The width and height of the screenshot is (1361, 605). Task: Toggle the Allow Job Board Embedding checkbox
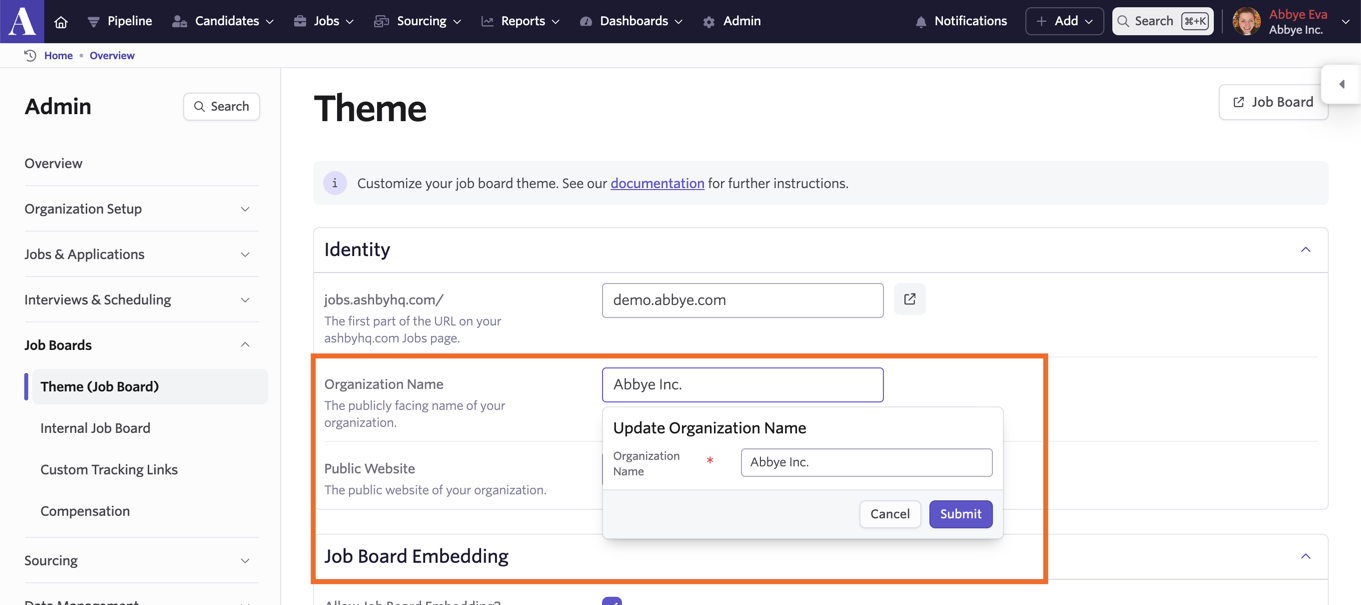pos(611,602)
